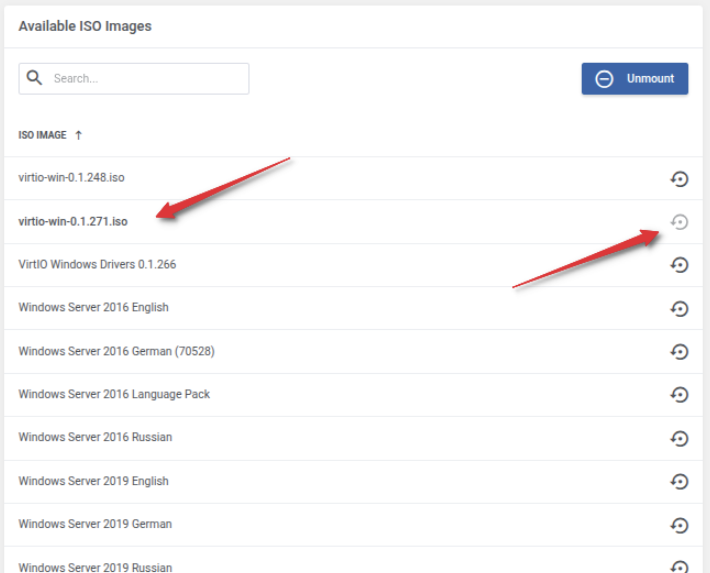The image size is (710, 573).
Task: Click the Available ISO Images heading
Action: (85, 26)
